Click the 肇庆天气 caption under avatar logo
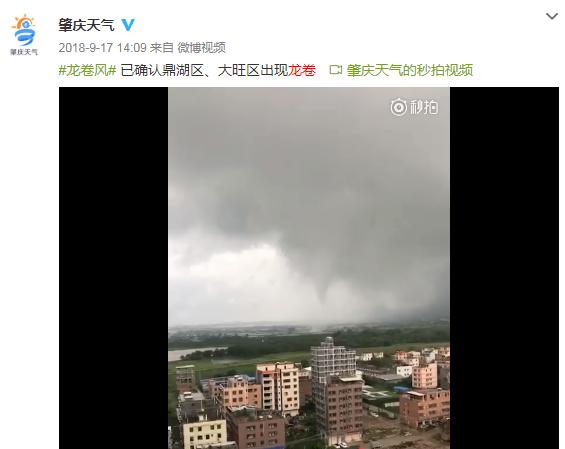 coord(24,52)
